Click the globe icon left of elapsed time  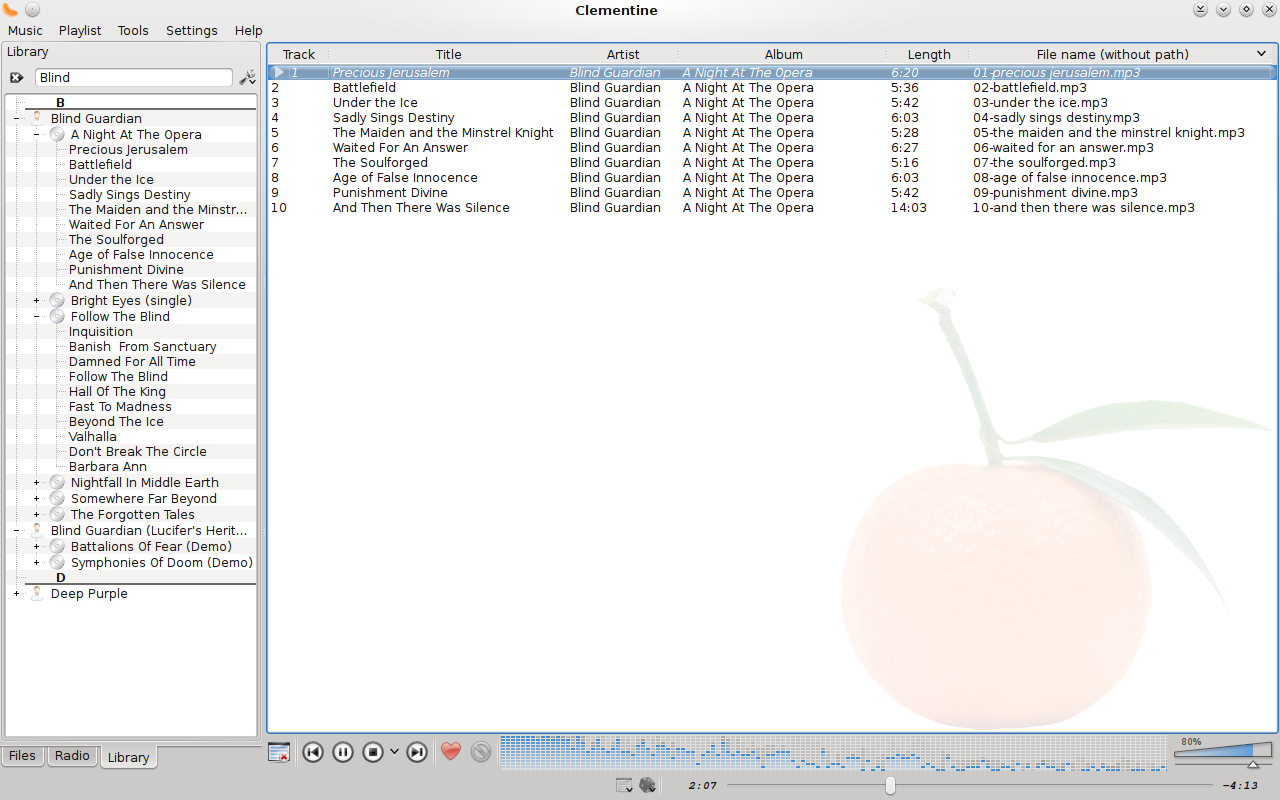click(x=647, y=785)
